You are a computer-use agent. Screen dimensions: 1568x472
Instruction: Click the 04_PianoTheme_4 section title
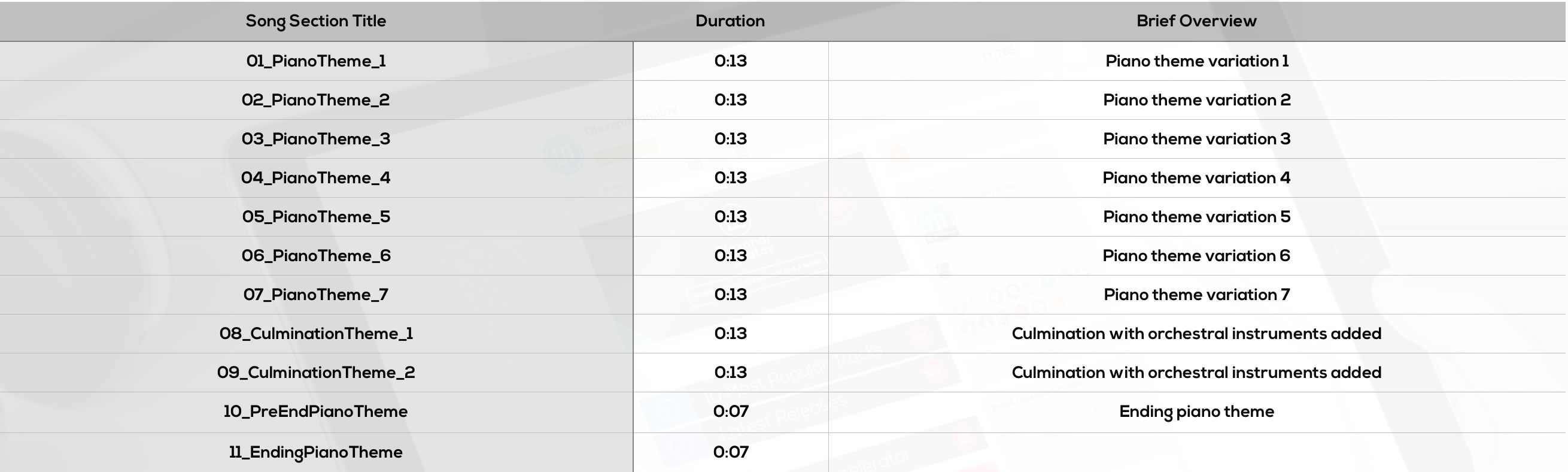[316, 178]
